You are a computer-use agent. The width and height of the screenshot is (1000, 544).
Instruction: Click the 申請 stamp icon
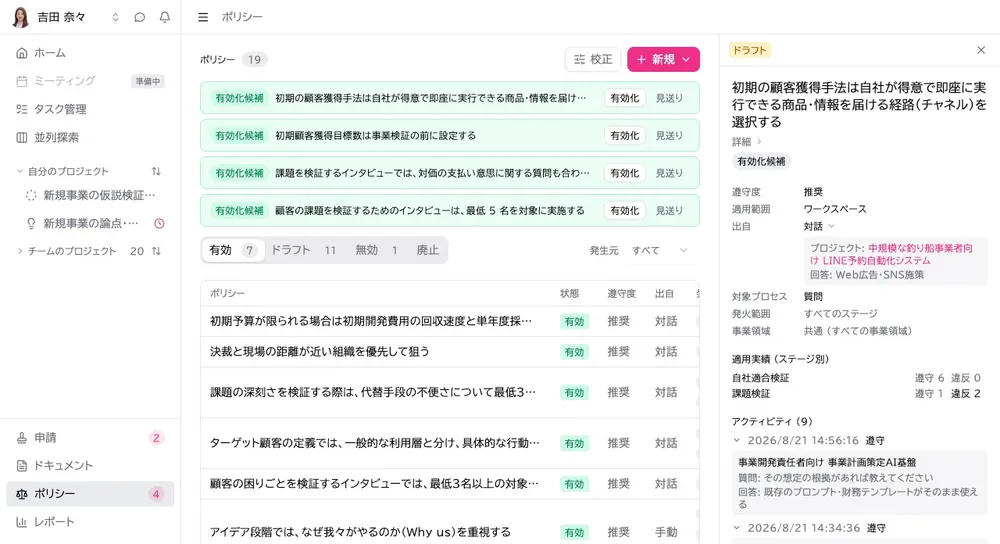point(22,437)
